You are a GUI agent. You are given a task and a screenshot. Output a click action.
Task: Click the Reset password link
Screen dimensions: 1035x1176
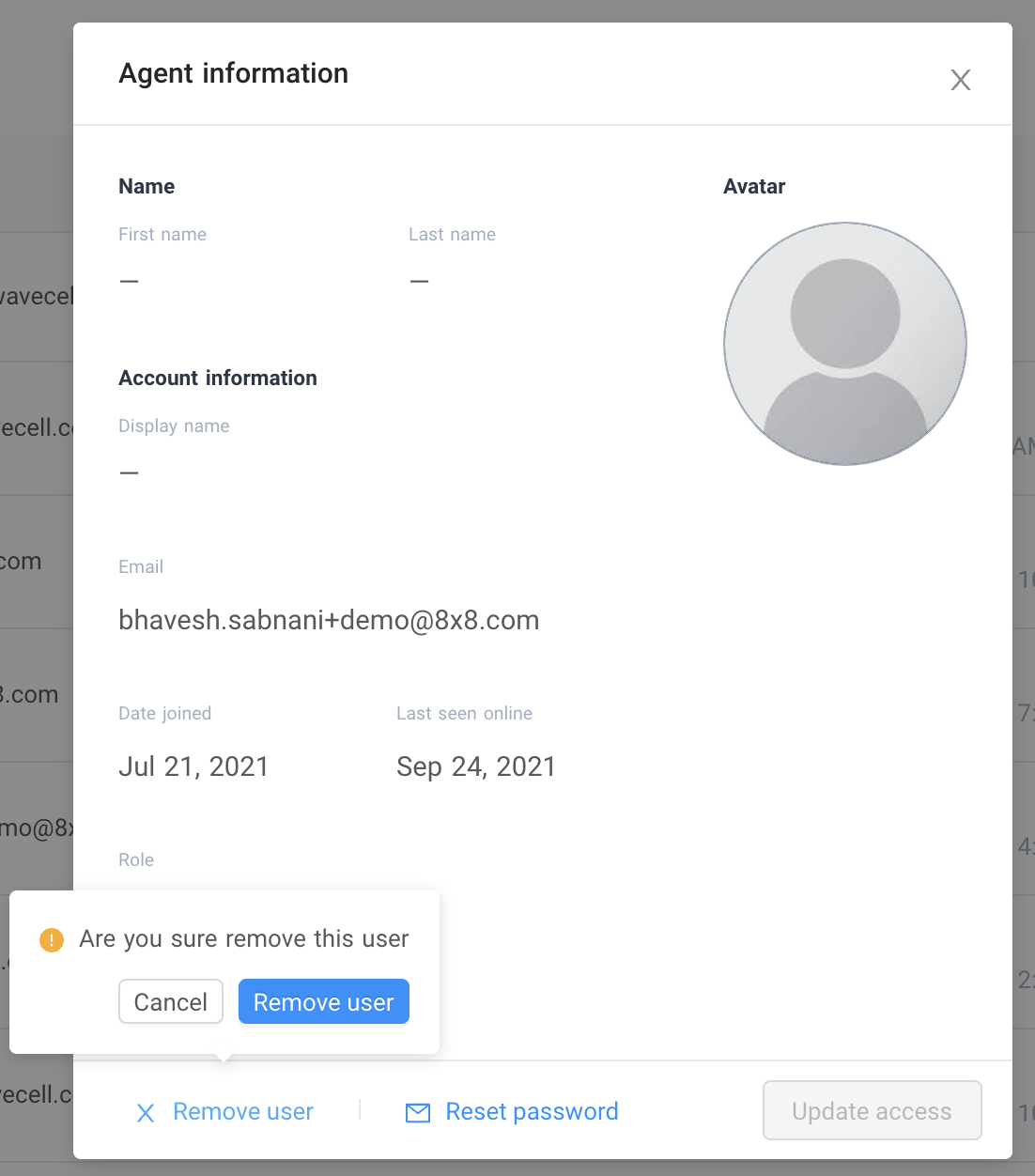(x=532, y=1112)
